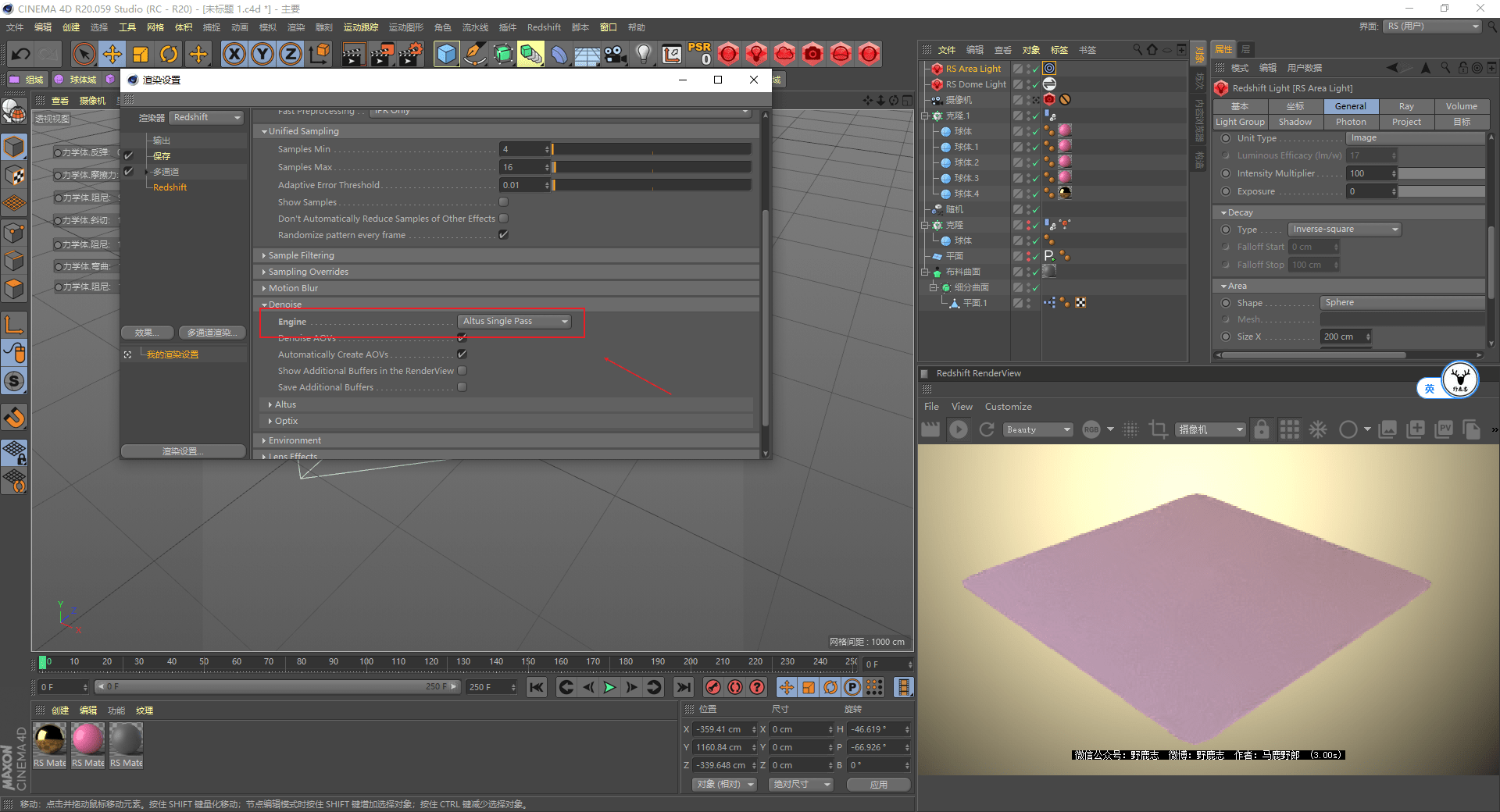Image resolution: width=1500 pixels, height=812 pixels.
Task: Toggle X axis lock icon
Action: [234, 54]
